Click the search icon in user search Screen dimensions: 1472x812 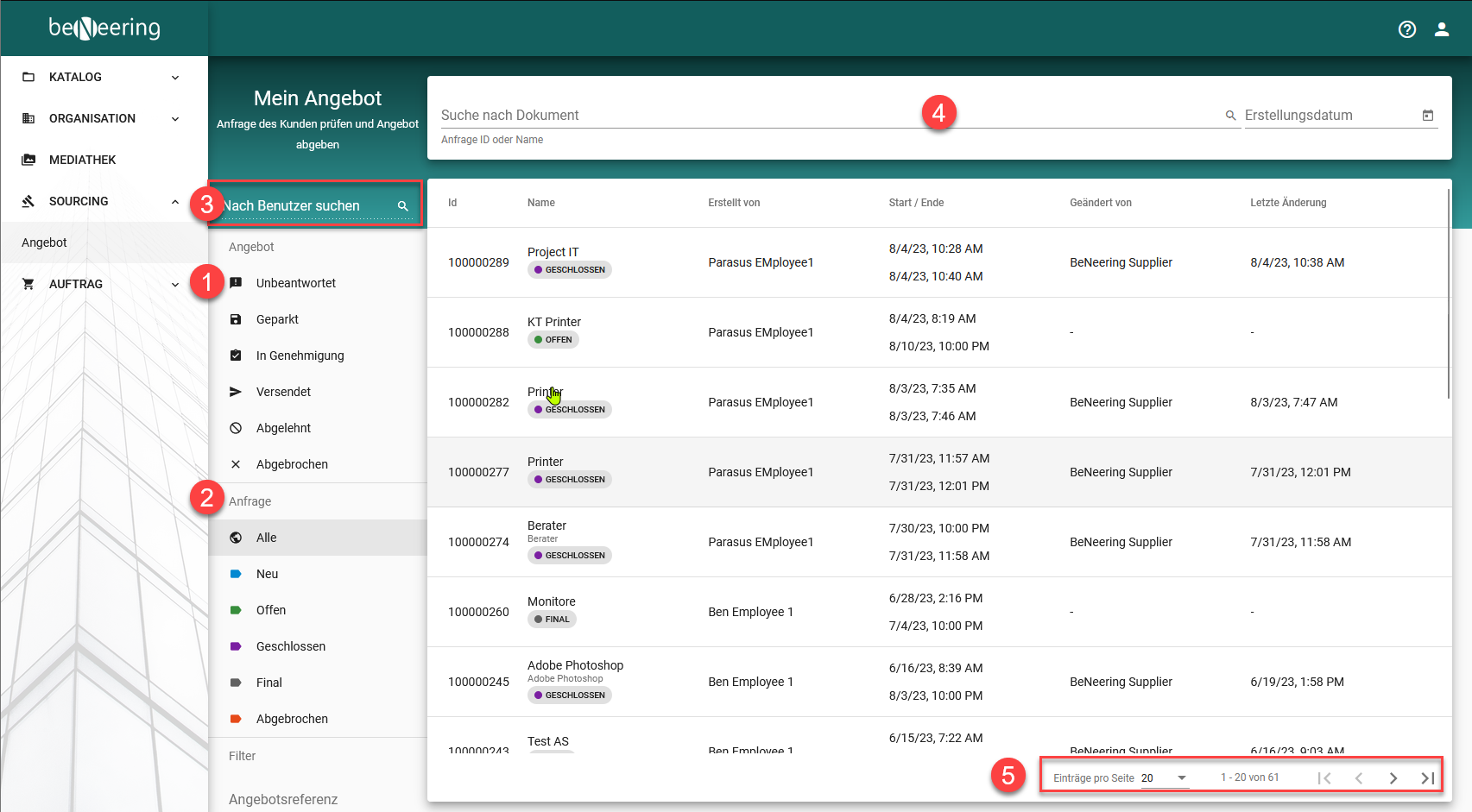[402, 206]
